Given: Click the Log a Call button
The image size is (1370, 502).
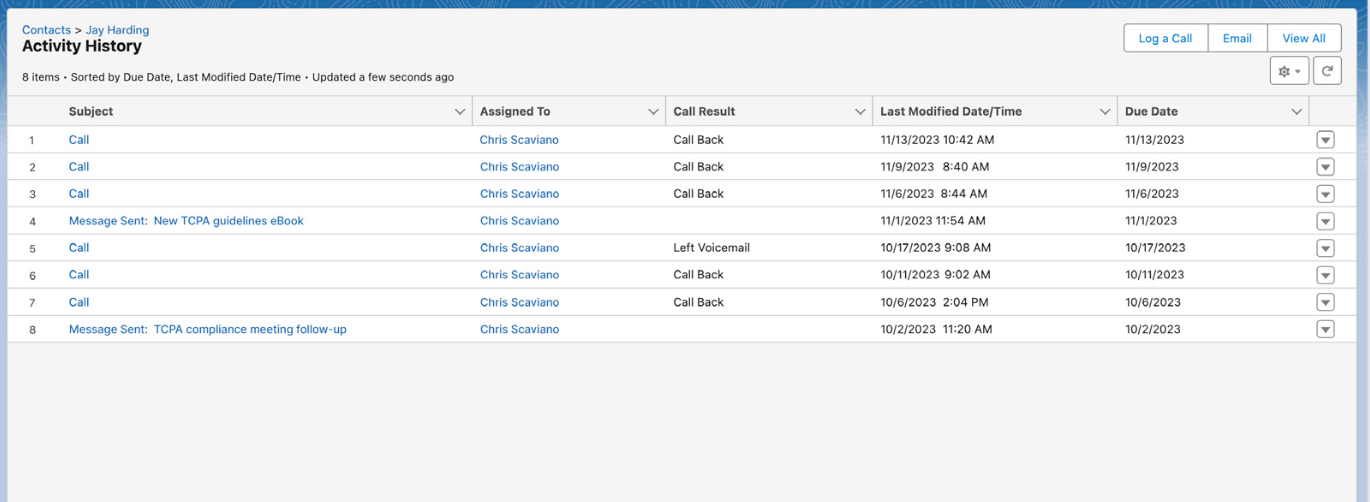Looking at the screenshot, I should [x=1165, y=38].
